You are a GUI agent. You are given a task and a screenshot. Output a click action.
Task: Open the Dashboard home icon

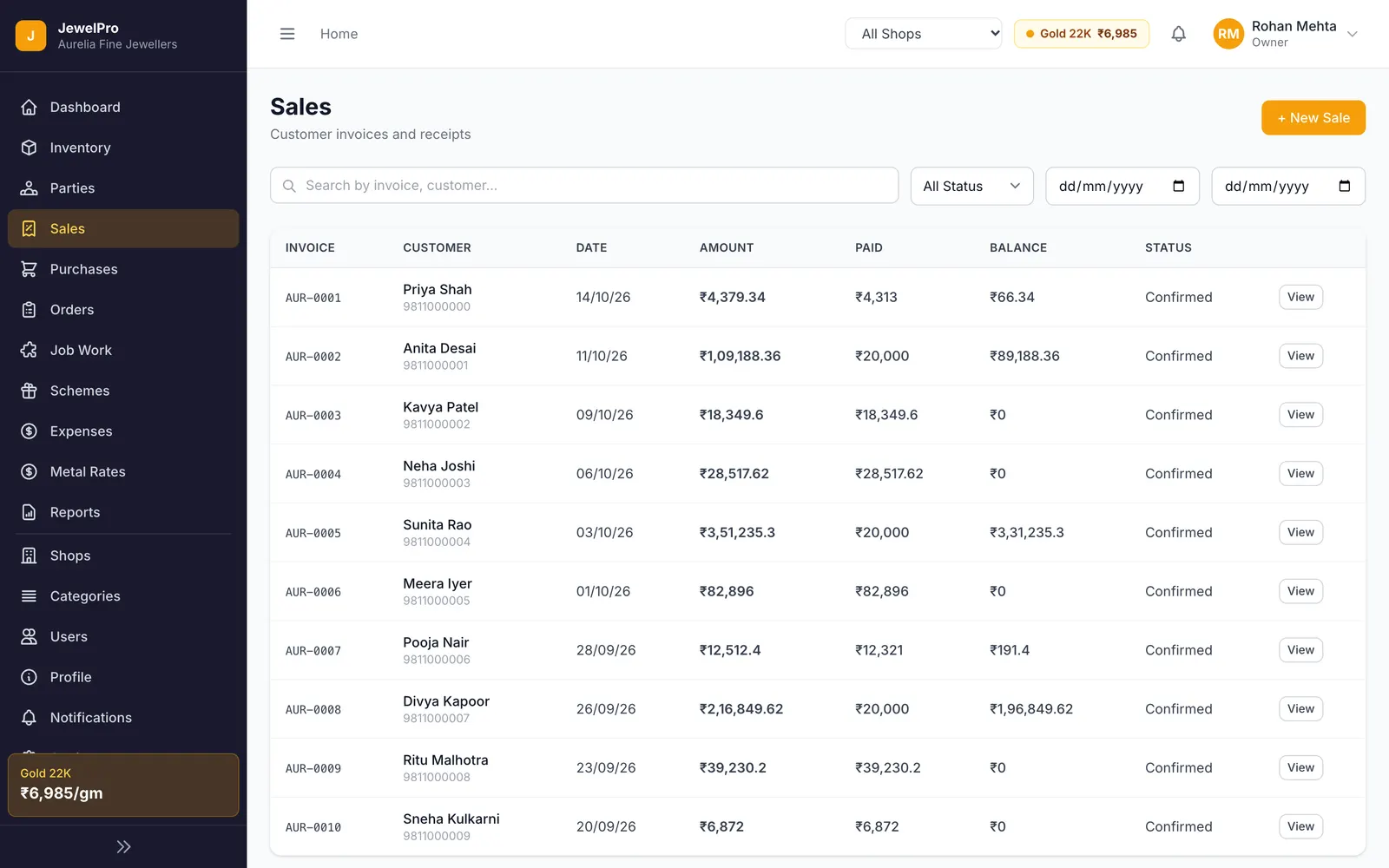[x=29, y=108]
